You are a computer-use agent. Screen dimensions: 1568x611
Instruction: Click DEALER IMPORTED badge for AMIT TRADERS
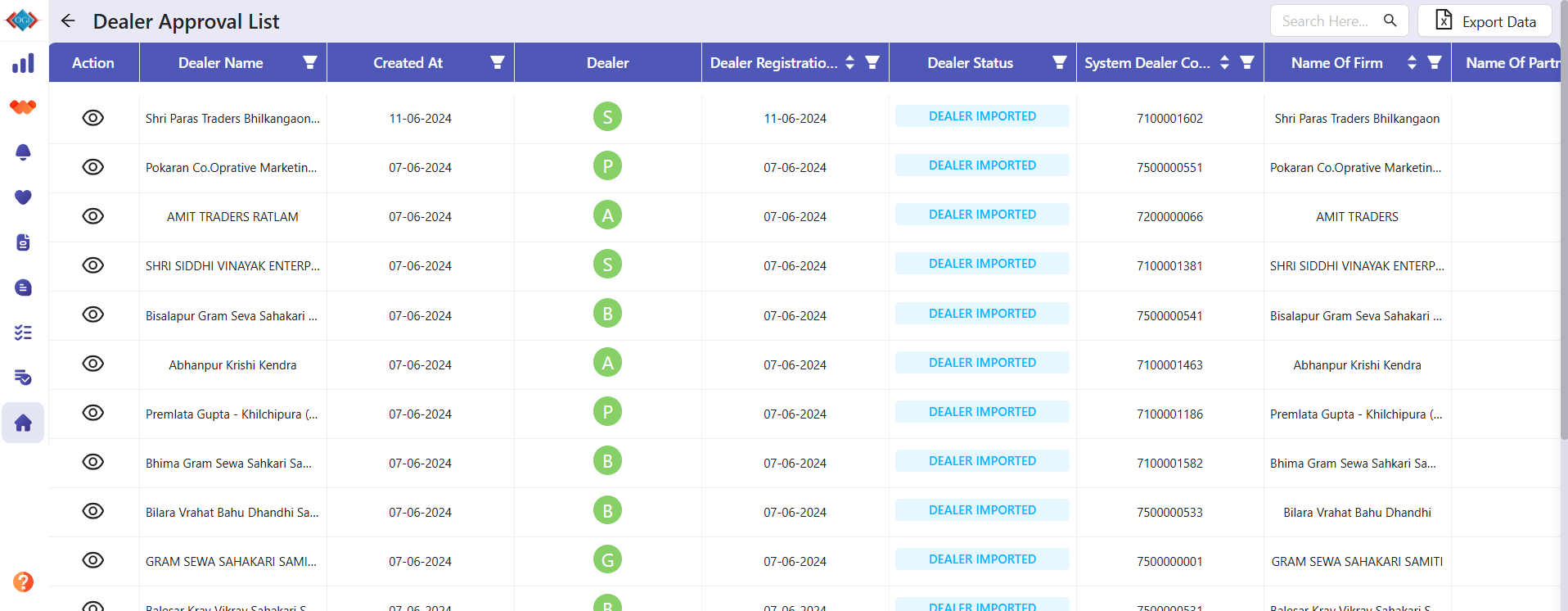click(x=982, y=215)
